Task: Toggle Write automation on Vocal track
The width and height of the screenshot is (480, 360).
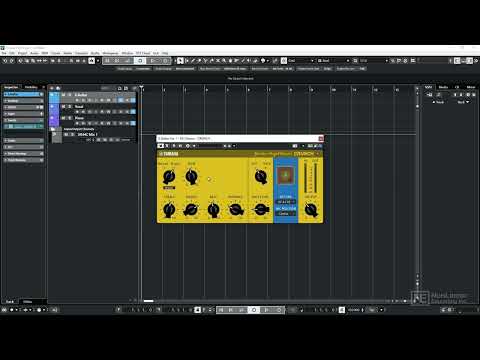Action: [108, 112]
